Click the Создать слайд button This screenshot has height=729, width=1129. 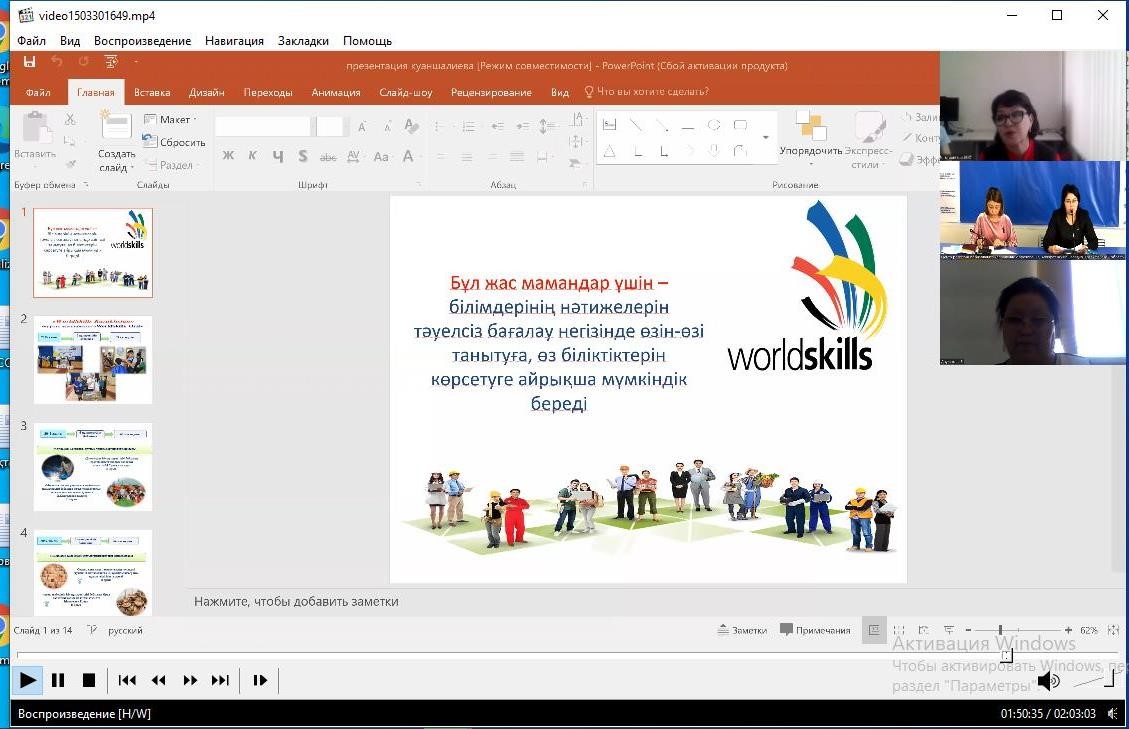116,141
